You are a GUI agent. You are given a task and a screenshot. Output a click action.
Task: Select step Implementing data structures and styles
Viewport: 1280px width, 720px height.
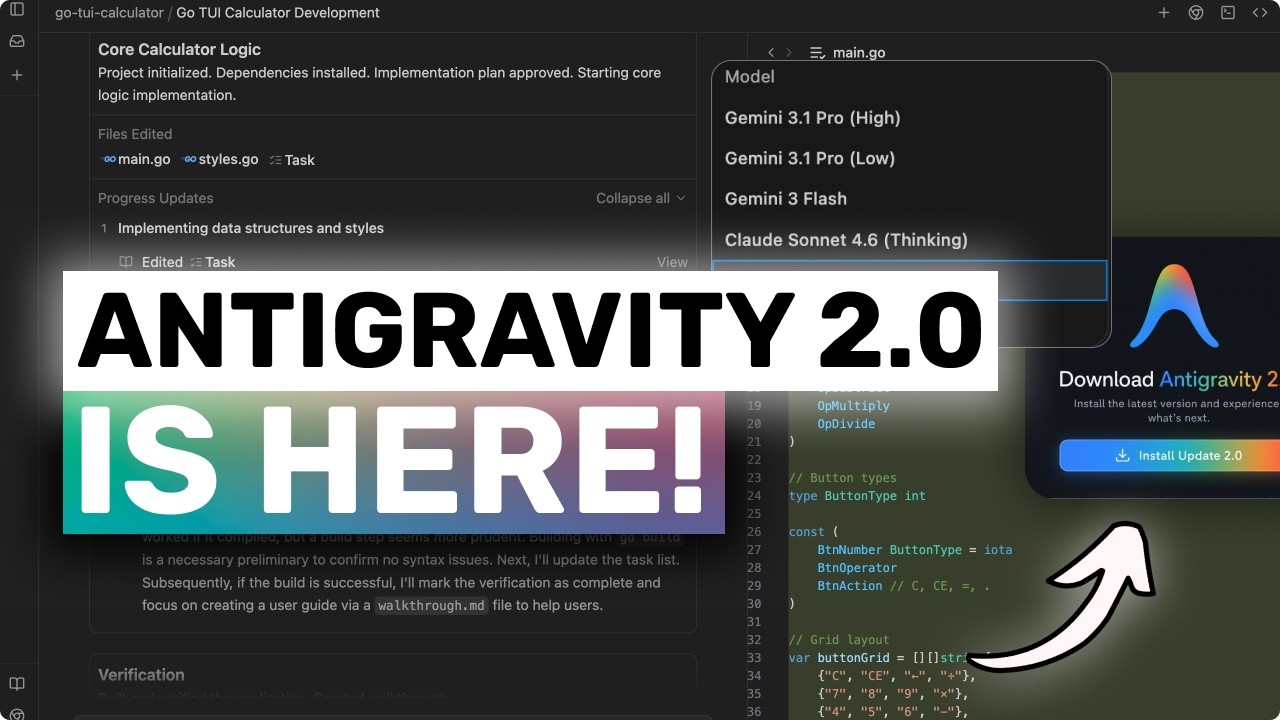pos(250,228)
